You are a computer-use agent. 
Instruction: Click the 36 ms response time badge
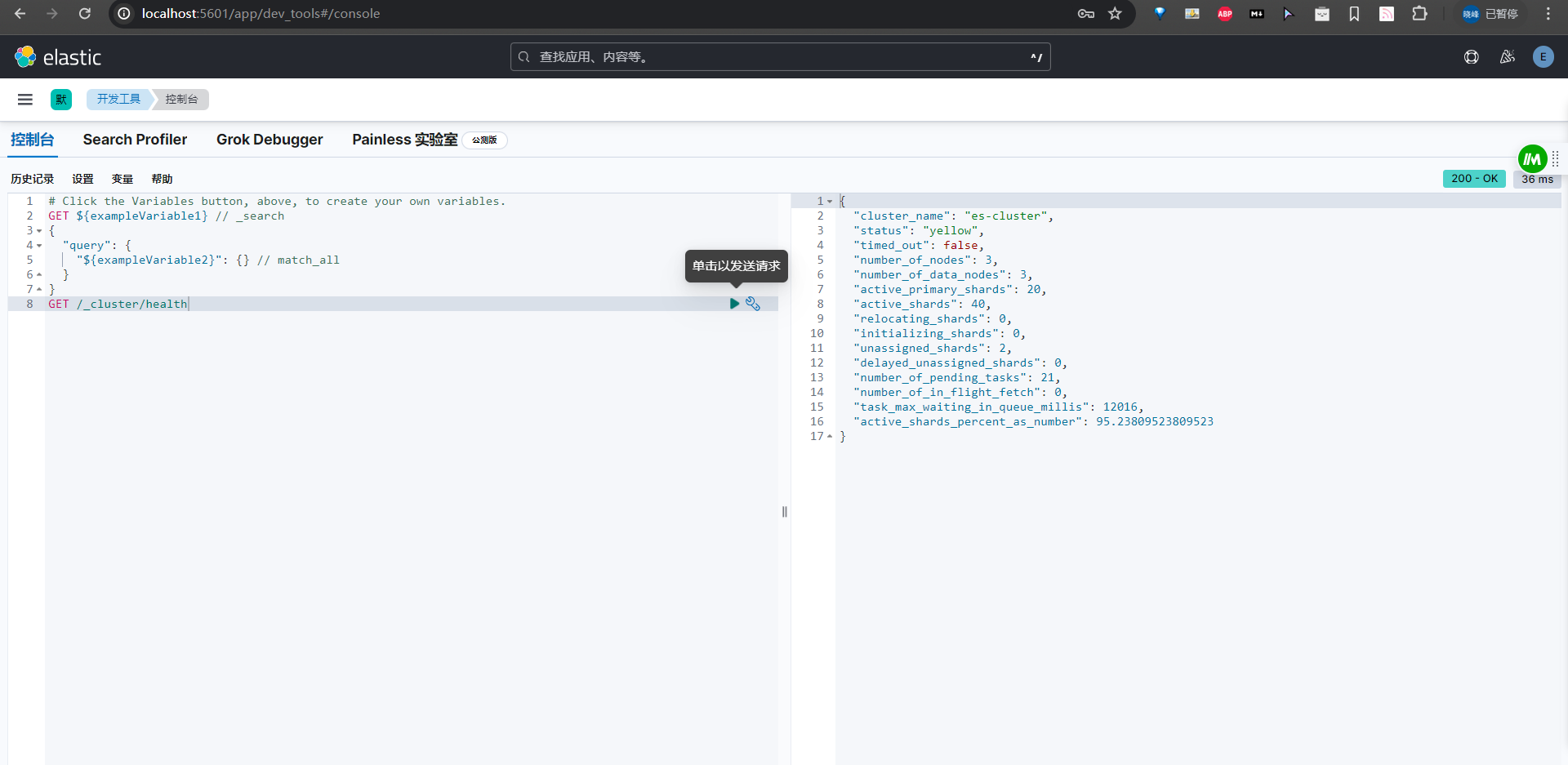[1537, 180]
